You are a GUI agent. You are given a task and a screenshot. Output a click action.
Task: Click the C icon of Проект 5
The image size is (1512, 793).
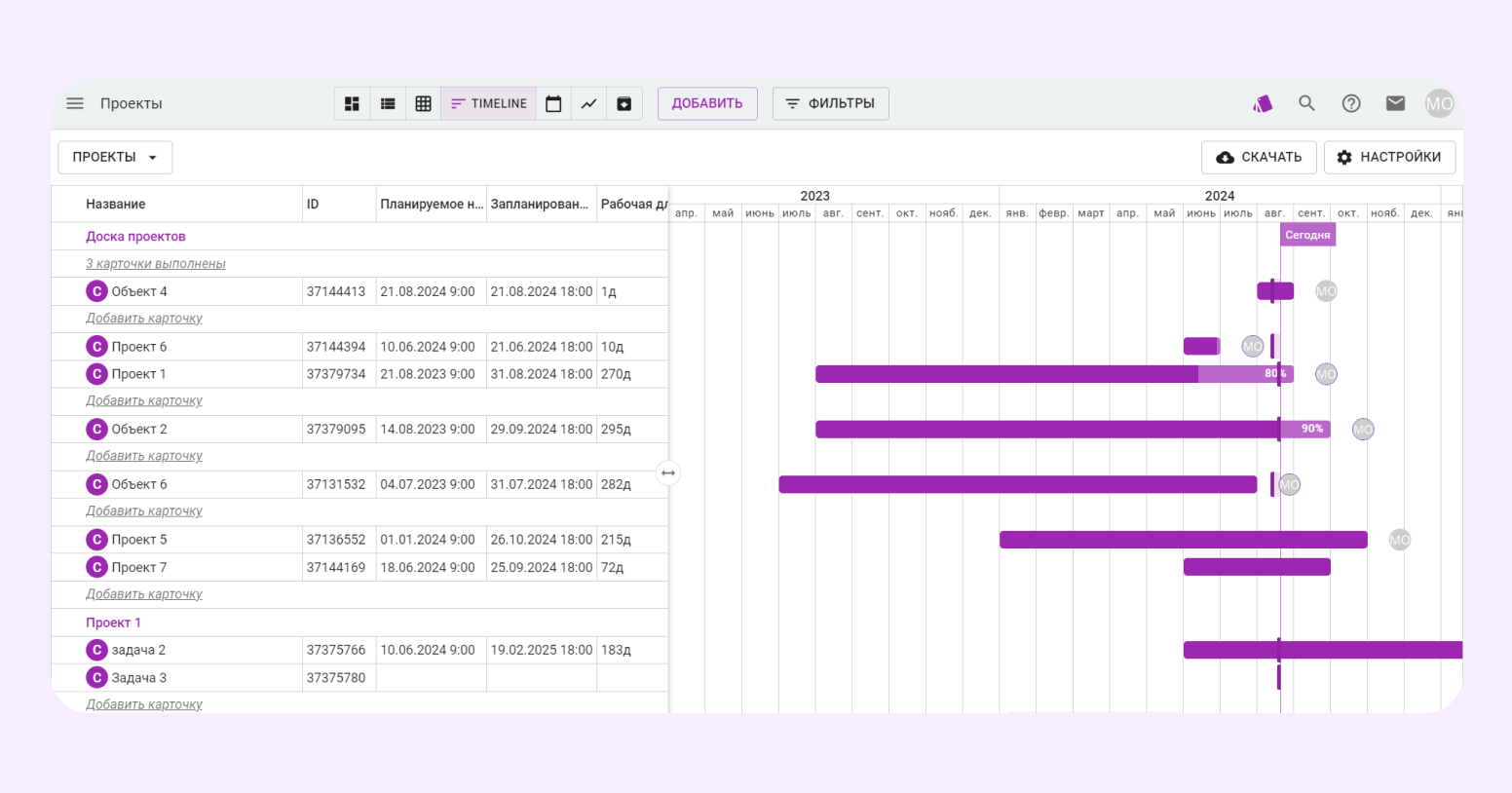[96, 539]
